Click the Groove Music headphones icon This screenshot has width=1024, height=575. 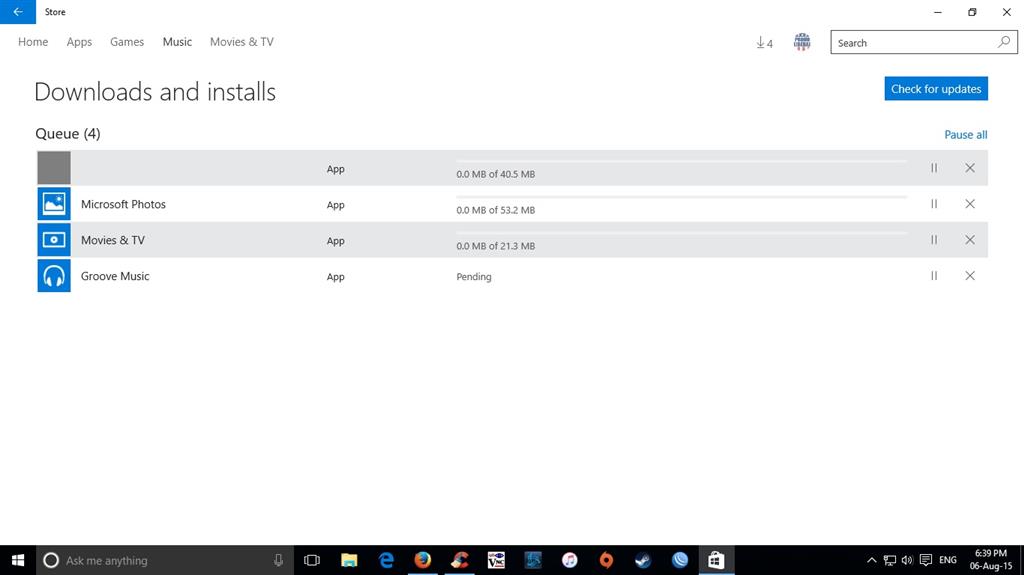coord(54,276)
